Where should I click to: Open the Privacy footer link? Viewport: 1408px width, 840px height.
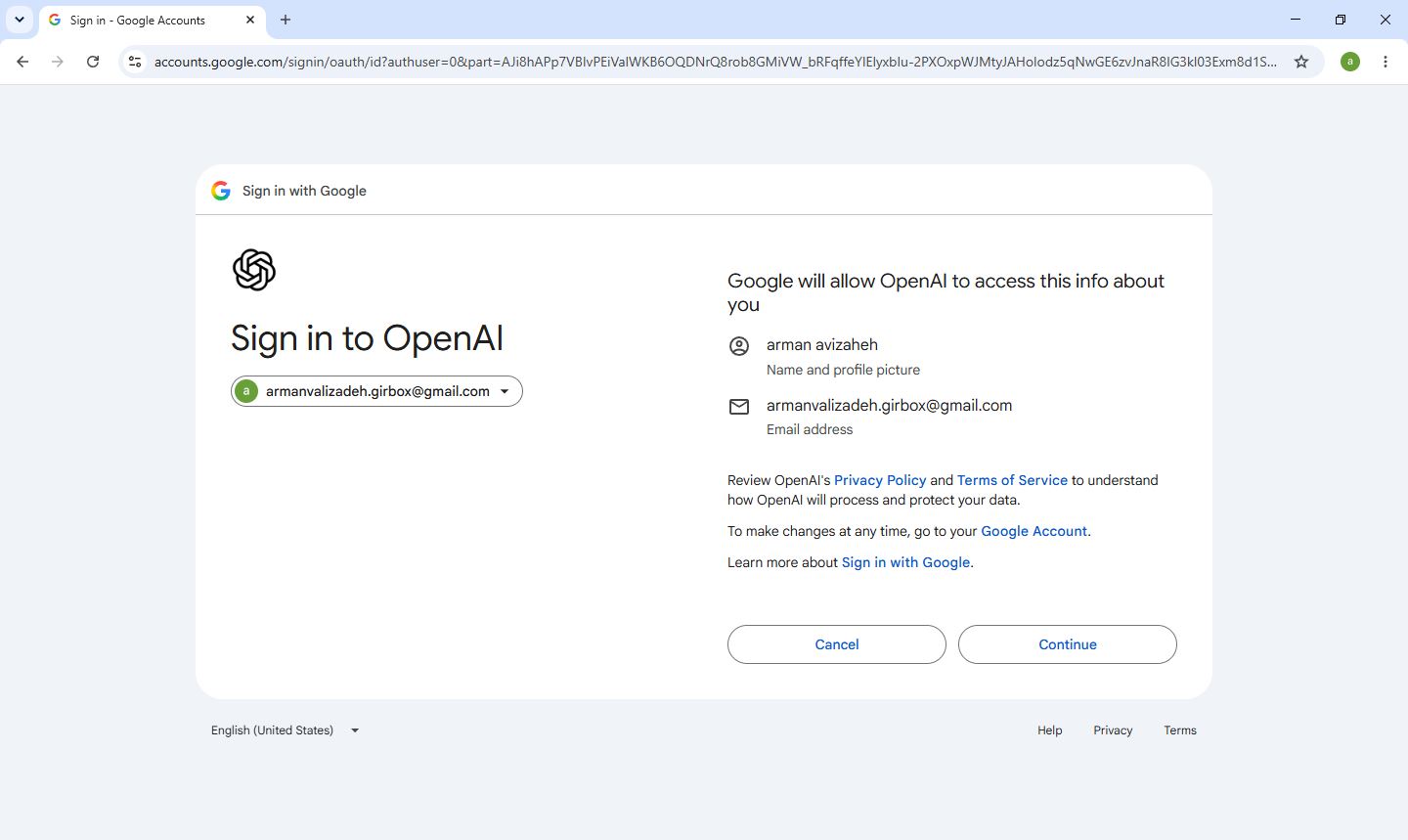1113,730
